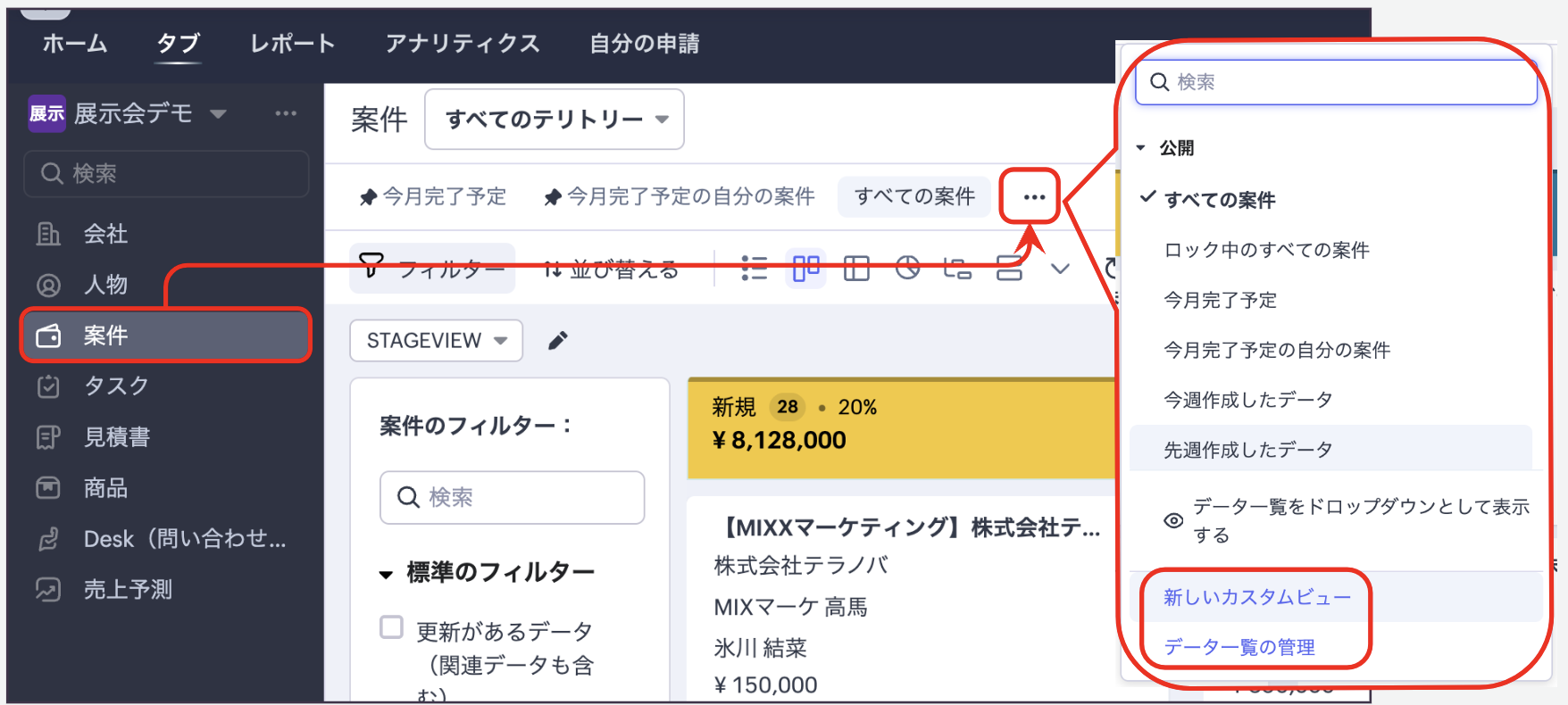The height and width of the screenshot is (705, 1568).
Task: Click the calendar-check icon next to タスク
Action: (x=48, y=386)
